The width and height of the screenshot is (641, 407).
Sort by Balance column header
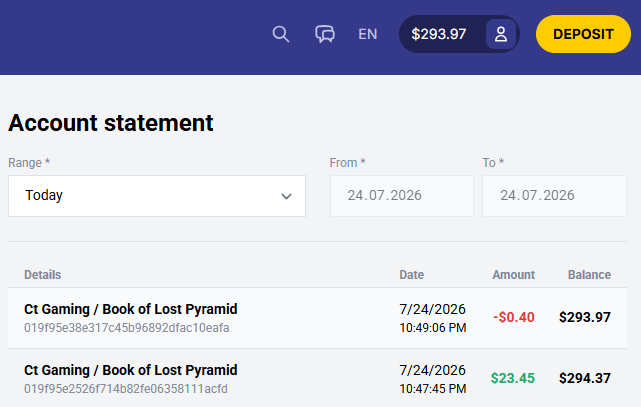point(589,275)
